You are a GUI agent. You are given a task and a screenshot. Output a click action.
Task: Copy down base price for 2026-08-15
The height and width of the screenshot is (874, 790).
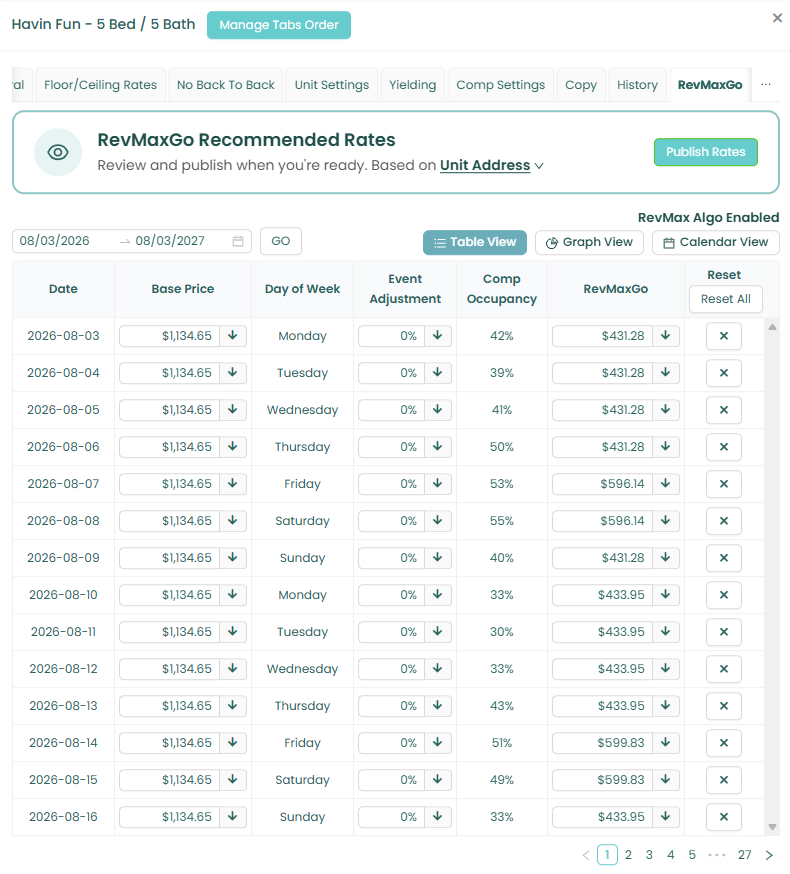point(232,780)
